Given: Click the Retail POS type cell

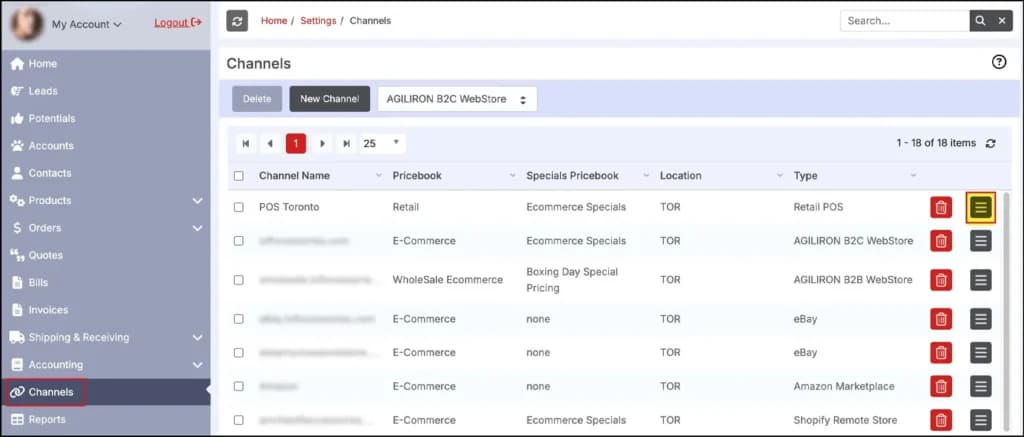Looking at the screenshot, I should [818, 207].
